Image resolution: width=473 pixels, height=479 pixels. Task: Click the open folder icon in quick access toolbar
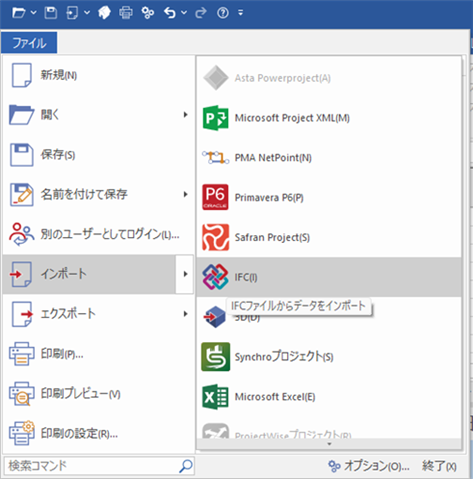tap(19, 13)
